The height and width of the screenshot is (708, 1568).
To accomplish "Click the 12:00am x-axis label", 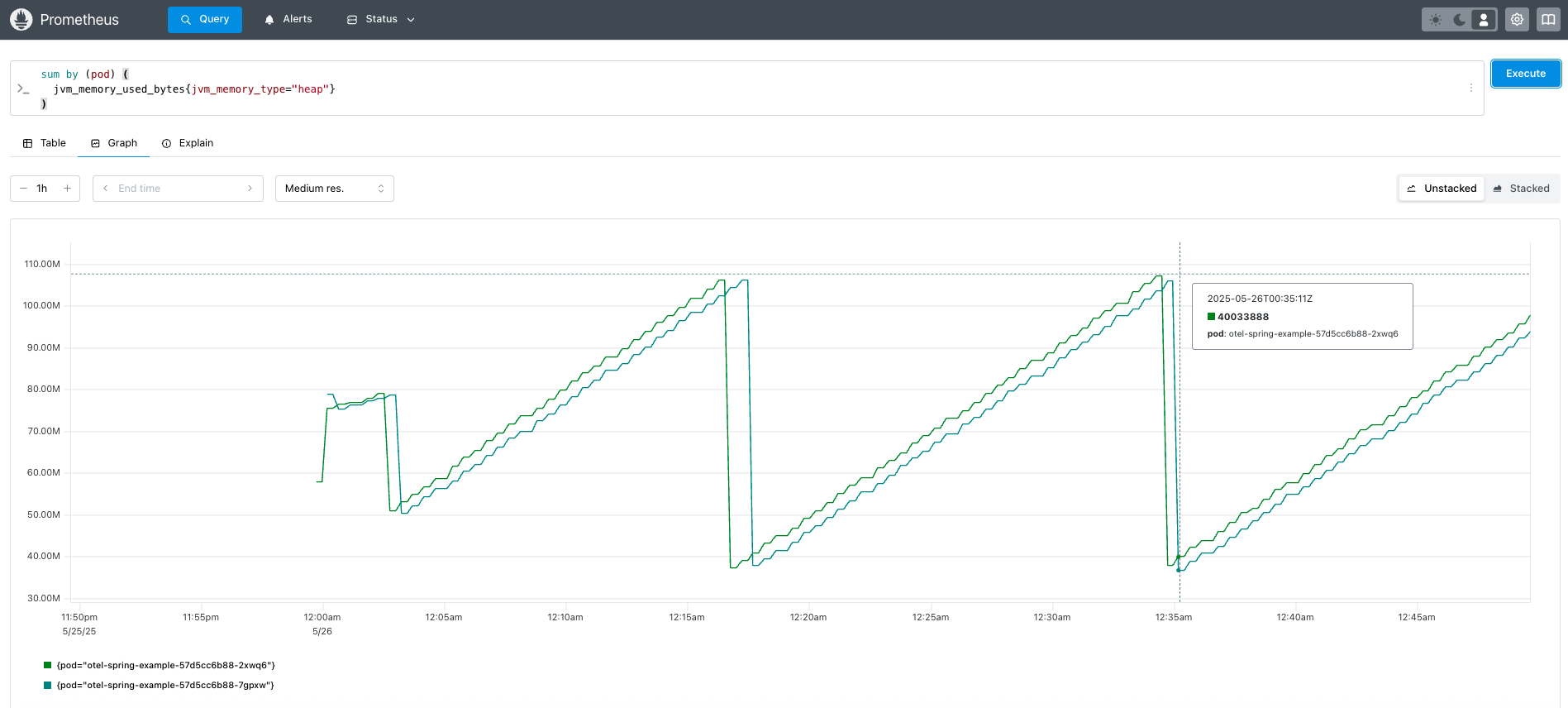I will pos(322,617).
